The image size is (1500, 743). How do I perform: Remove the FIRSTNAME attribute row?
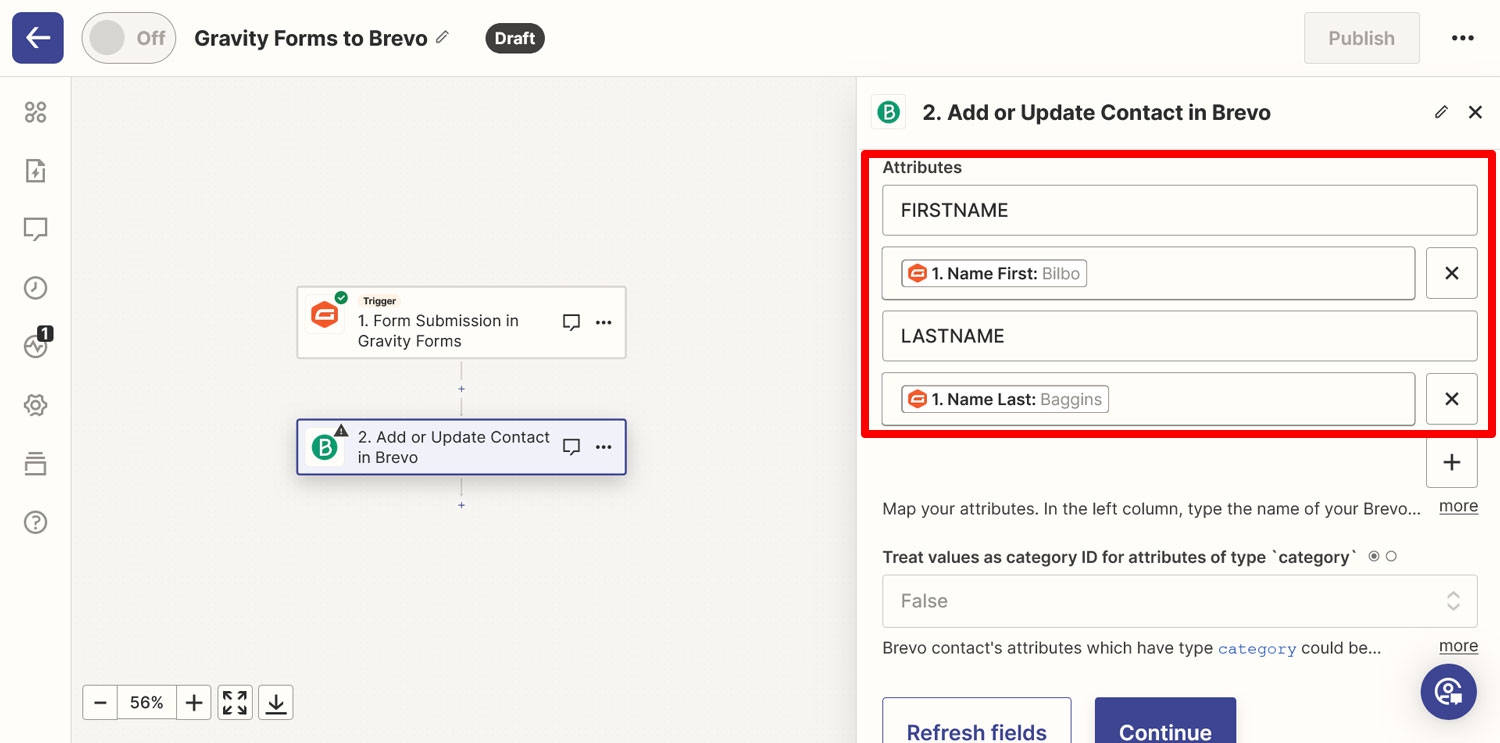pyautogui.click(x=1452, y=273)
